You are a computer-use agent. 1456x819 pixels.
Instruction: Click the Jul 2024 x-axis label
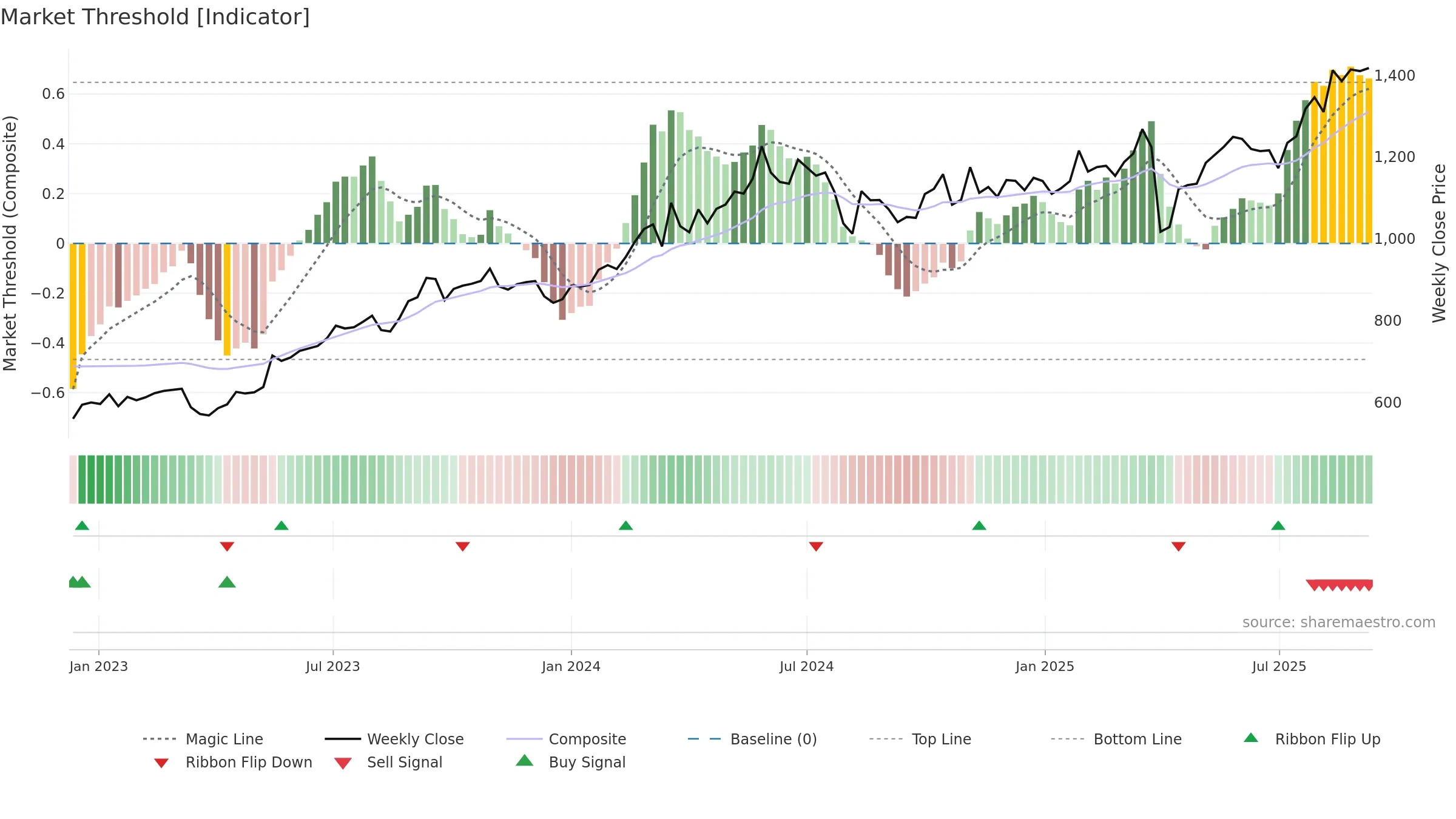coord(807,666)
